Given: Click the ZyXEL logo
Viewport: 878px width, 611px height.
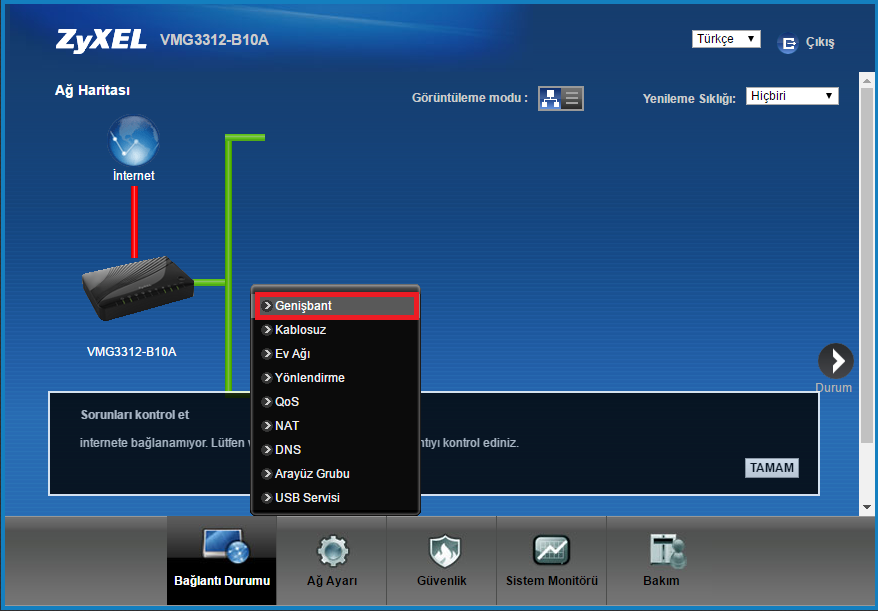Looking at the screenshot, I should coord(101,40).
